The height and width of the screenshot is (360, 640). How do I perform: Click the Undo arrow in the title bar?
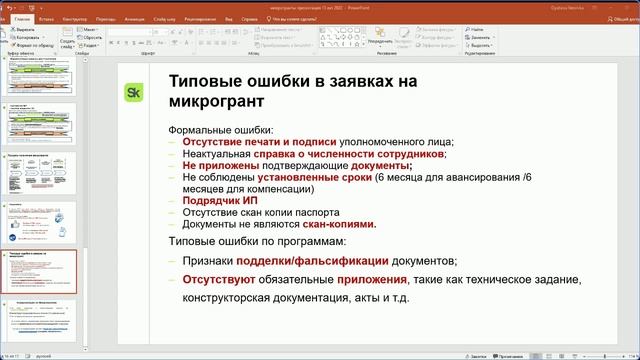click(x=10, y=8)
